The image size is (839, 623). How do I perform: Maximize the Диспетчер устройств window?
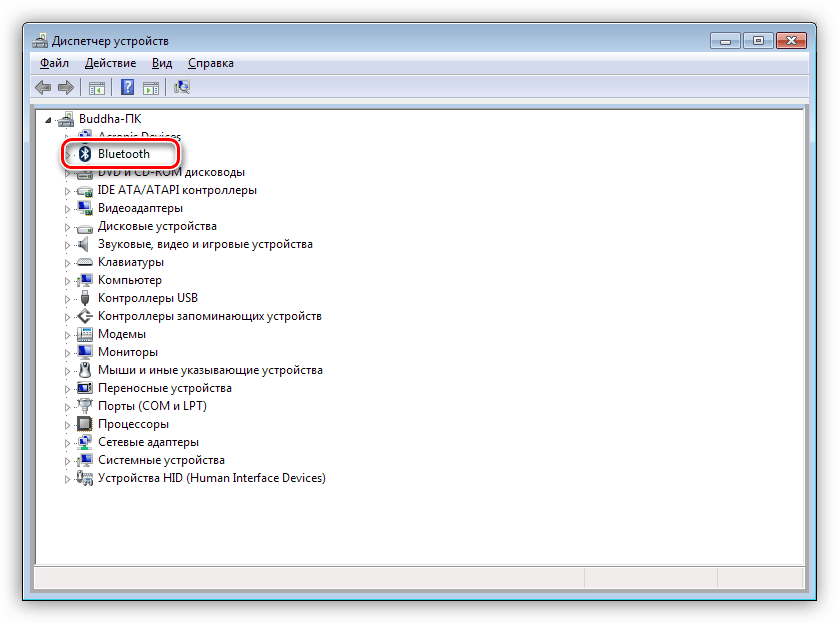point(758,41)
